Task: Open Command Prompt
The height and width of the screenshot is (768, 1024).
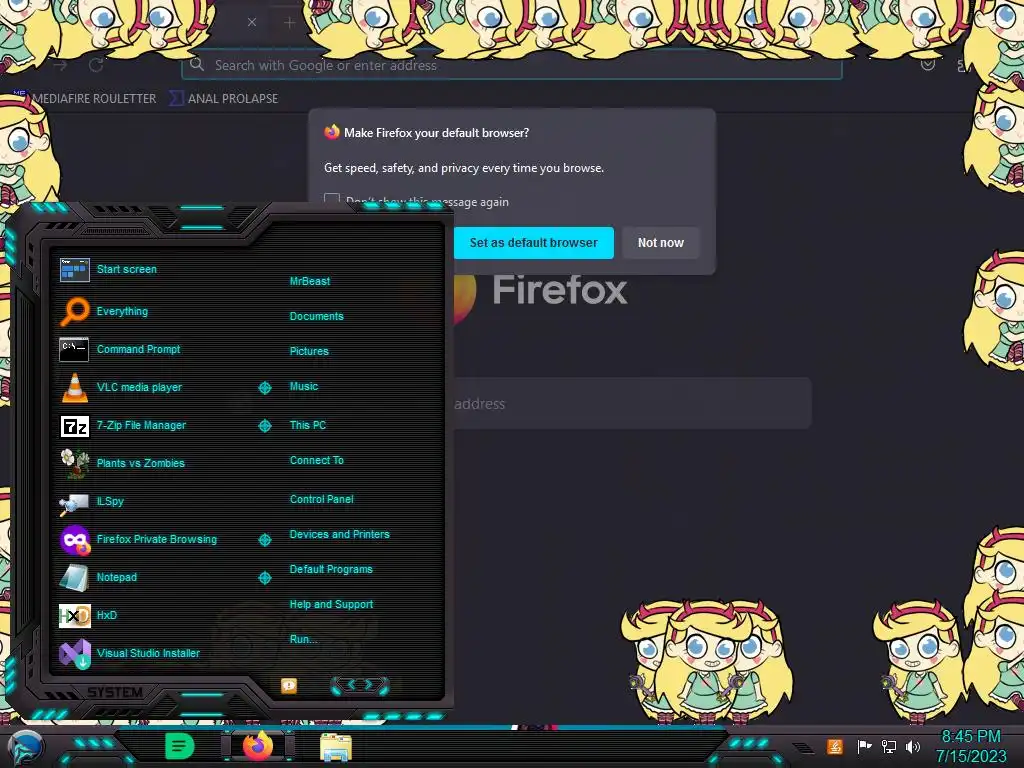Action: (x=120, y=349)
